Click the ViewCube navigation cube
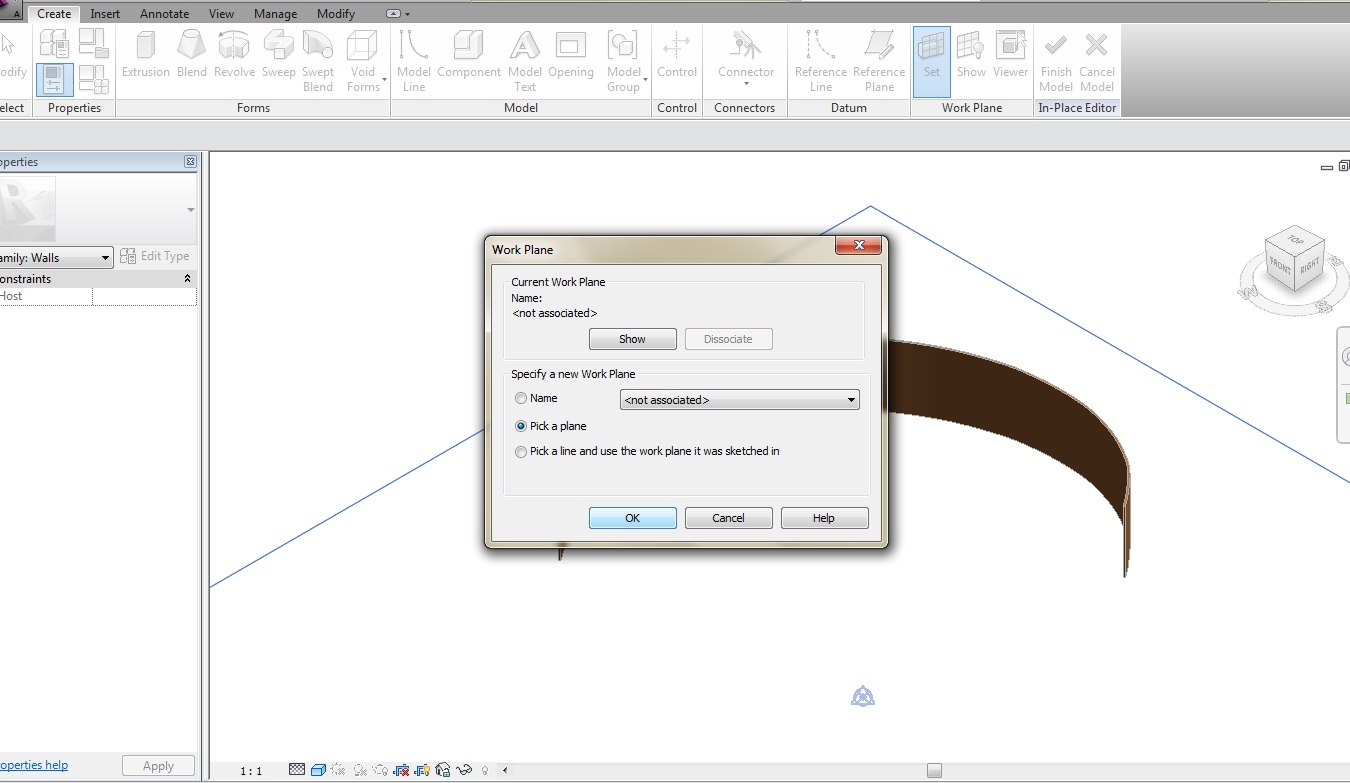This screenshot has height=783, width=1350. [x=1295, y=258]
